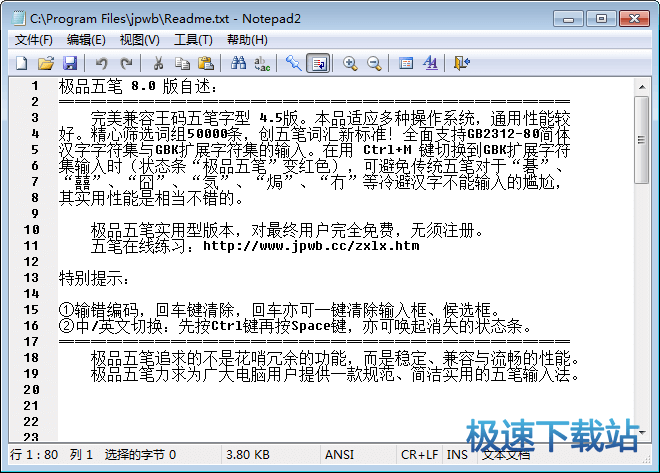Zoom out using the magnifier minus icon
The height and width of the screenshot is (473, 660).
[x=374, y=63]
